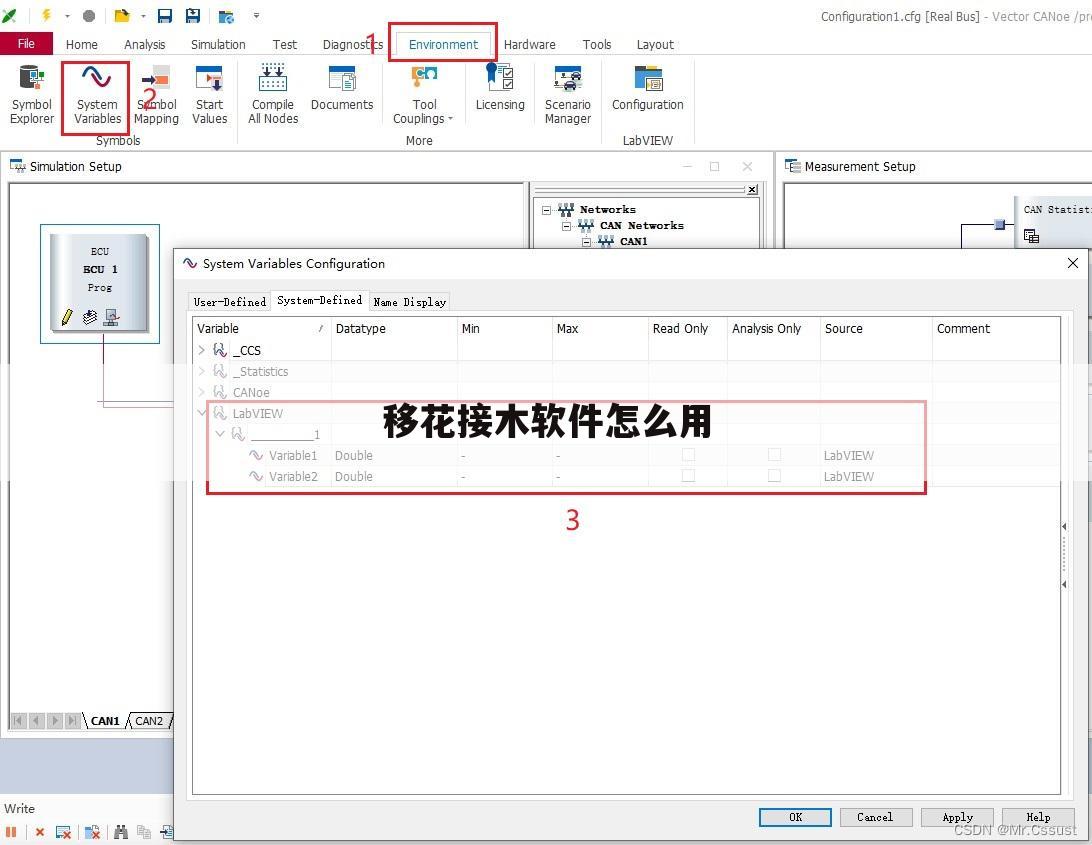Collapse the CAN Networks tree node
The height and width of the screenshot is (845, 1092).
click(x=566, y=226)
